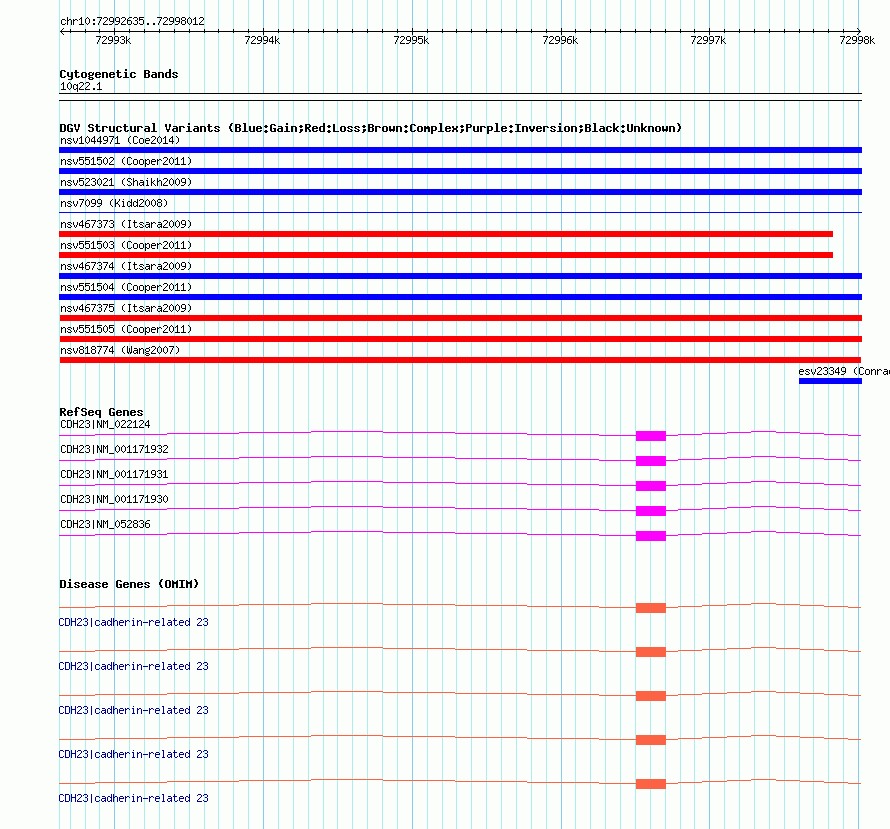Select the magenta exon of CDH23|NM_001171932

(x=650, y=461)
